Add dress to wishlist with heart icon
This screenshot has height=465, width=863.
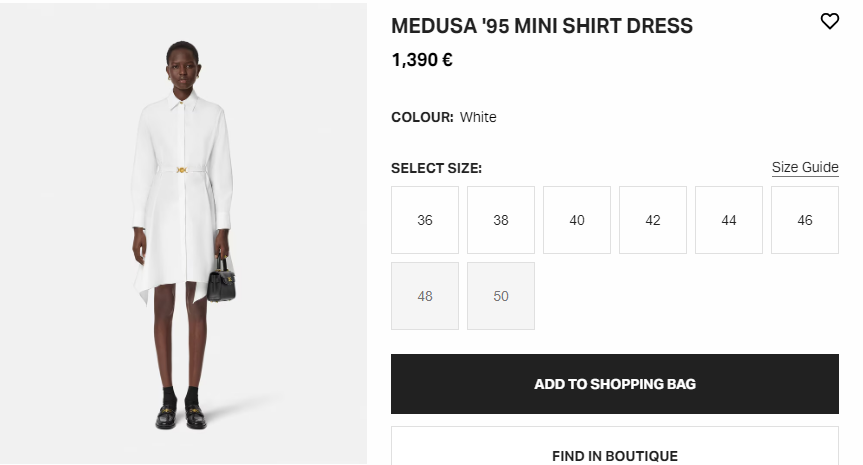click(829, 21)
